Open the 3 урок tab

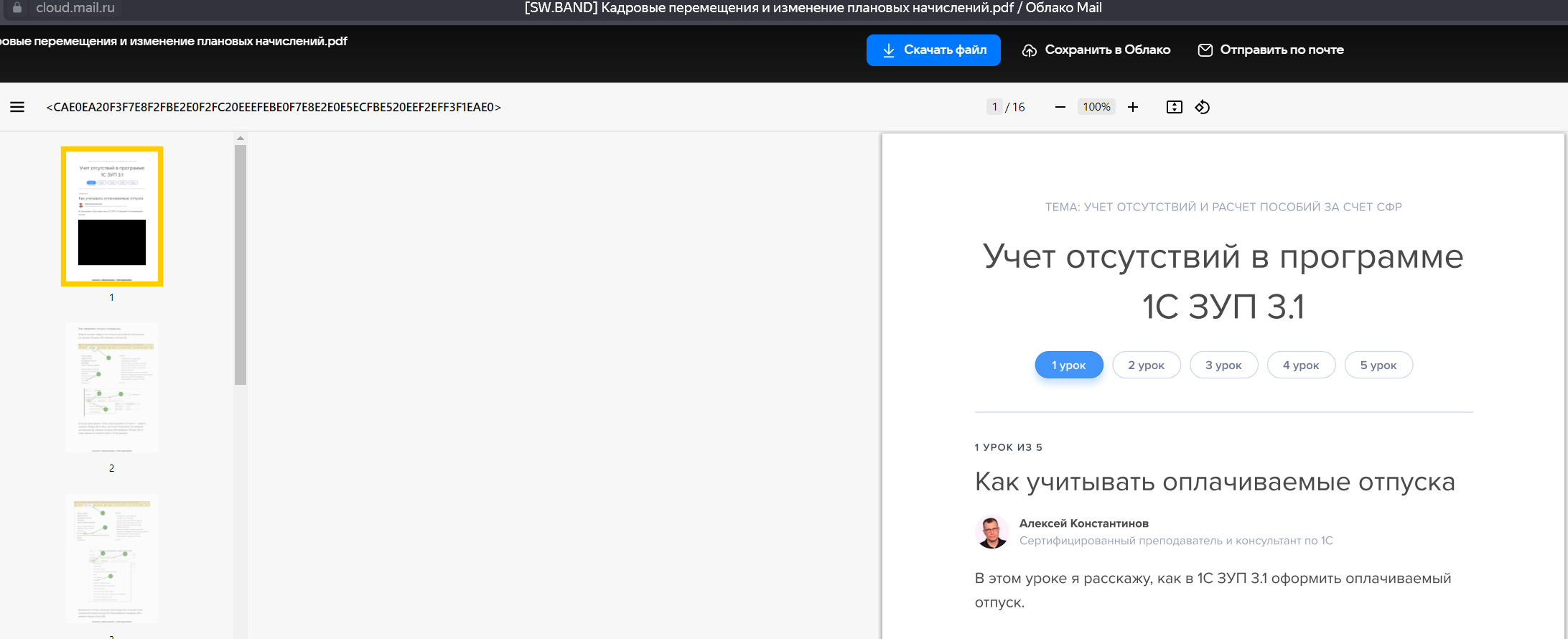1223,365
